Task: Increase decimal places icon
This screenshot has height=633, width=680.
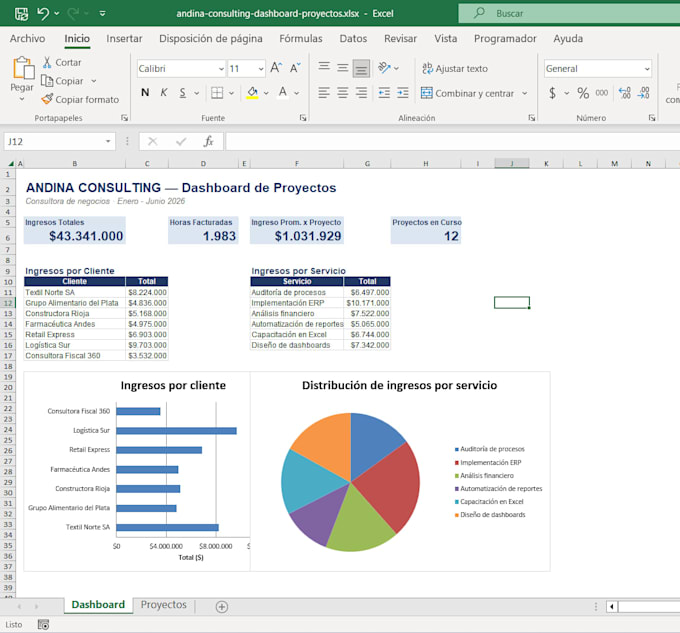Action: pos(625,93)
